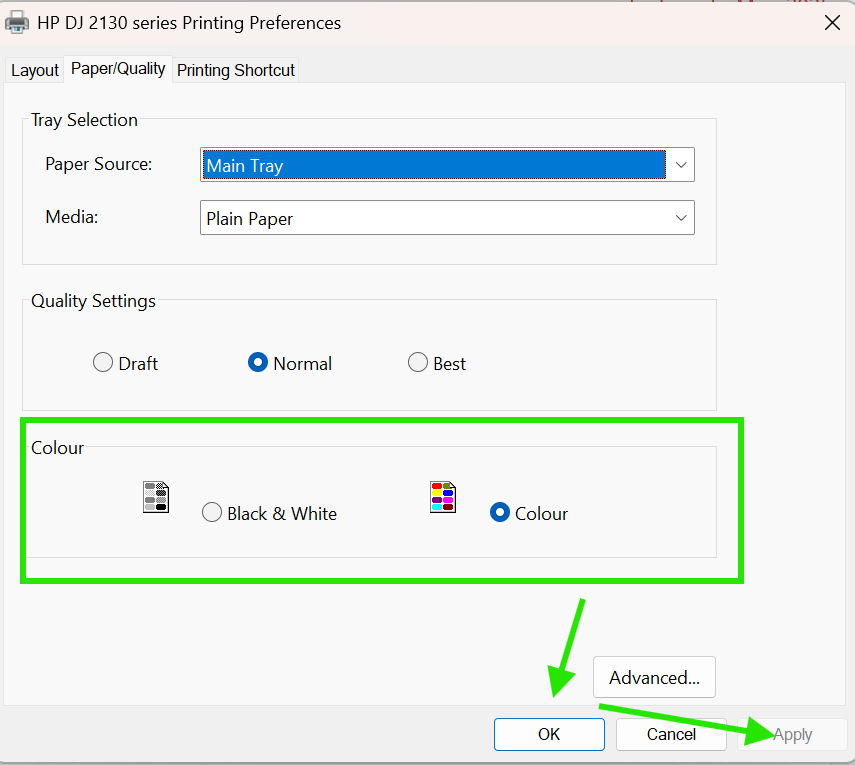
Task: Click the grayscale document icon
Action: 156,497
